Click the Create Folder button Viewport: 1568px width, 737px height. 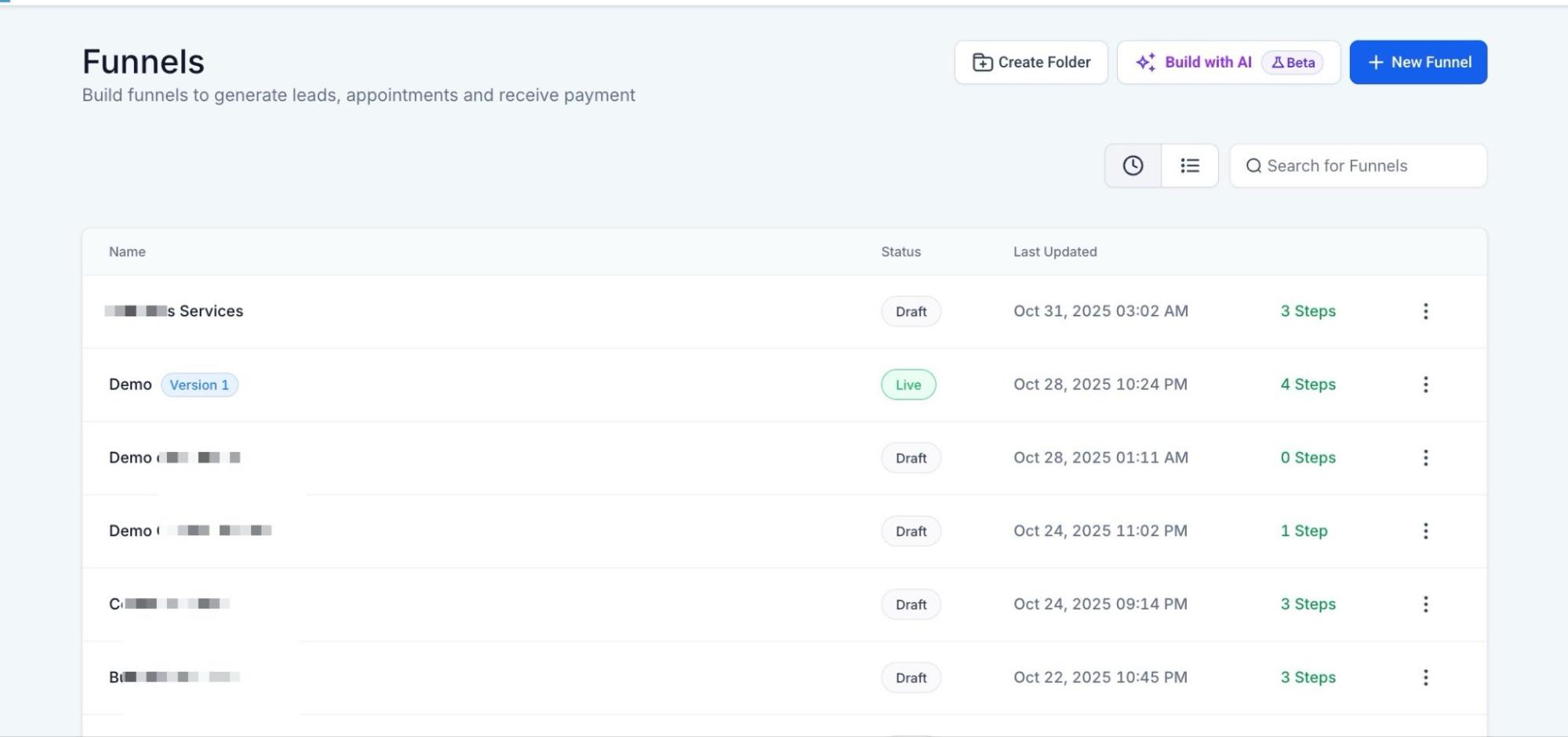click(x=1031, y=62)
